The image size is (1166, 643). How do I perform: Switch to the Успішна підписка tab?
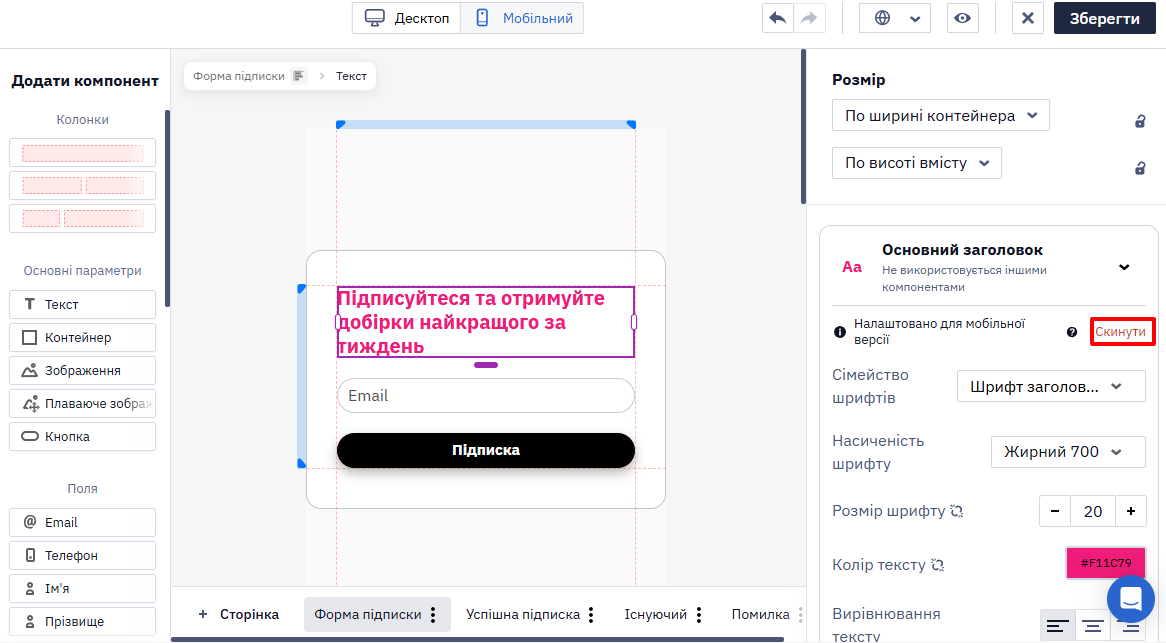coord(523,615)
